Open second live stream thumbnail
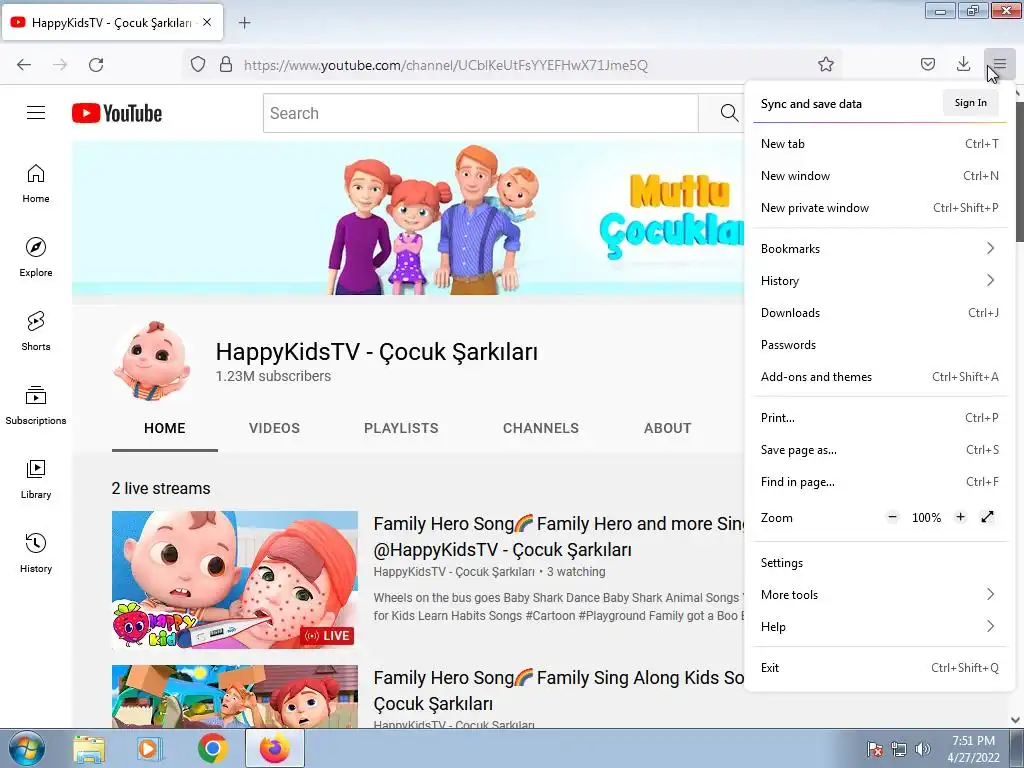This screenshot has height=768, width=1024. click(x=235, y=696)
